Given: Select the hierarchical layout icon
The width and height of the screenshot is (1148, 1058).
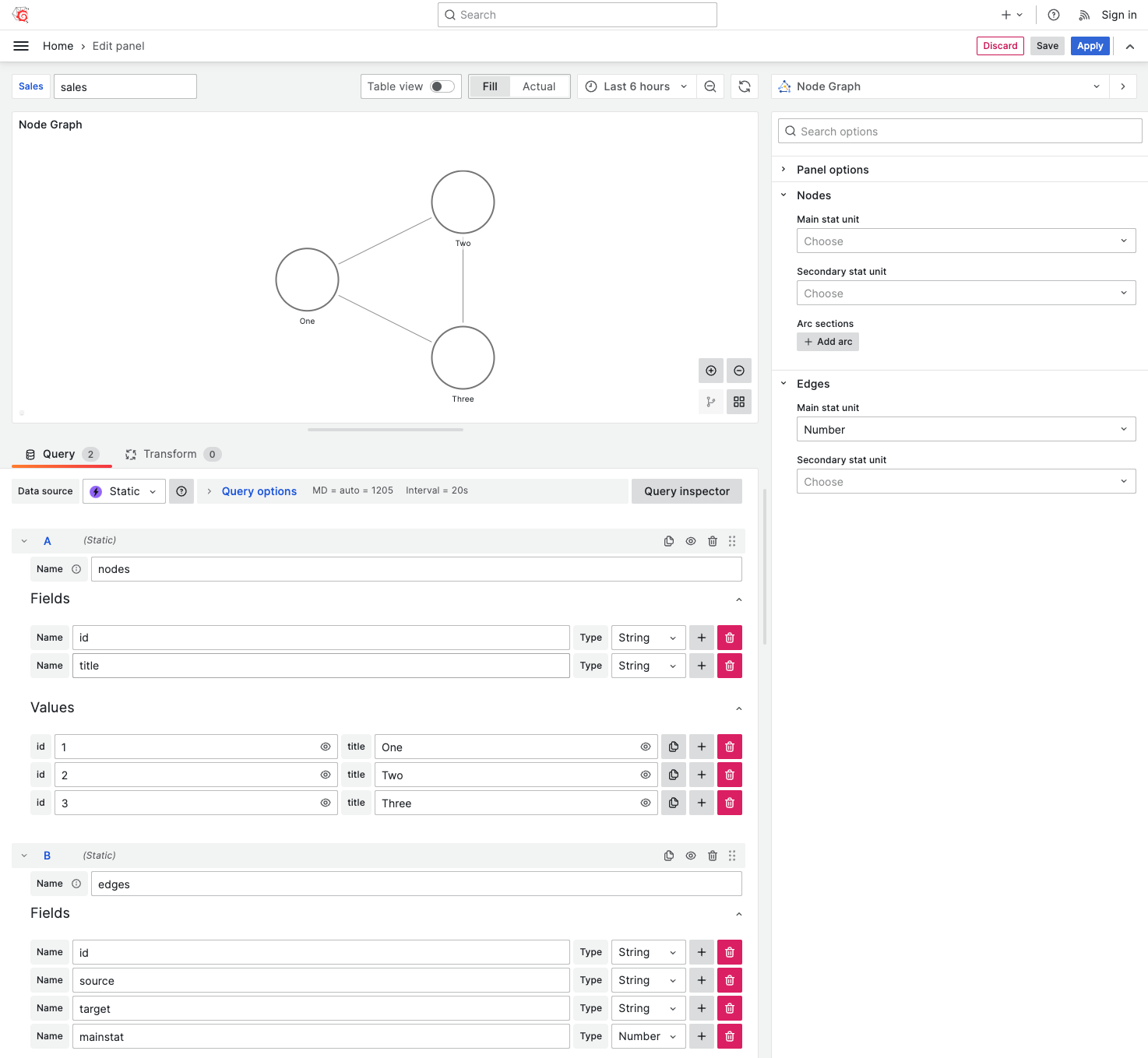Looking at the screenshot, I should (x=710, y=402).
